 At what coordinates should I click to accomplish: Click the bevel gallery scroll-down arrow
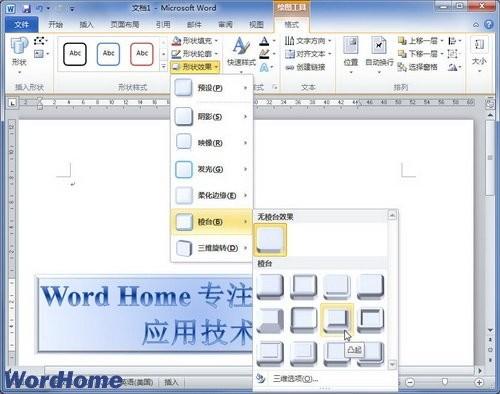tap(392, 364)
